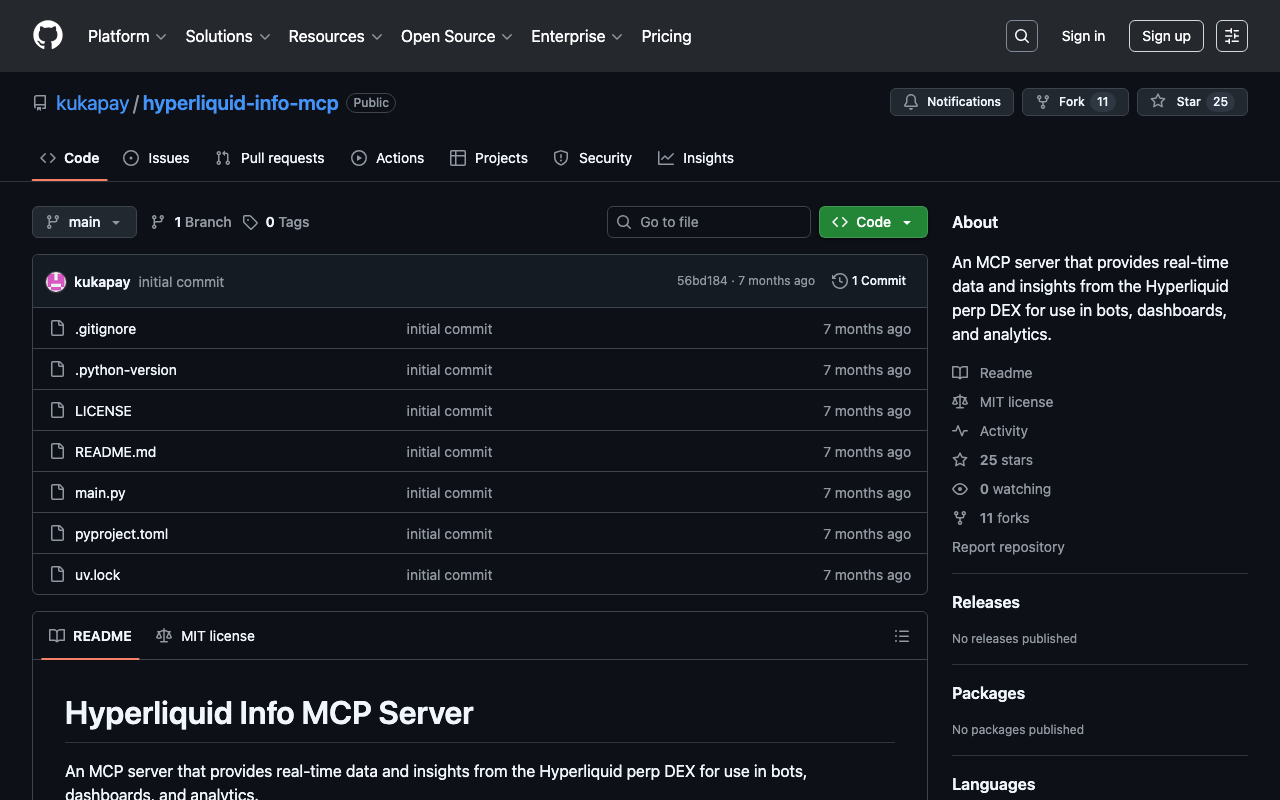Open the Report repository link
This screenshot has height=800, width=1280.
click(1008, 547)
